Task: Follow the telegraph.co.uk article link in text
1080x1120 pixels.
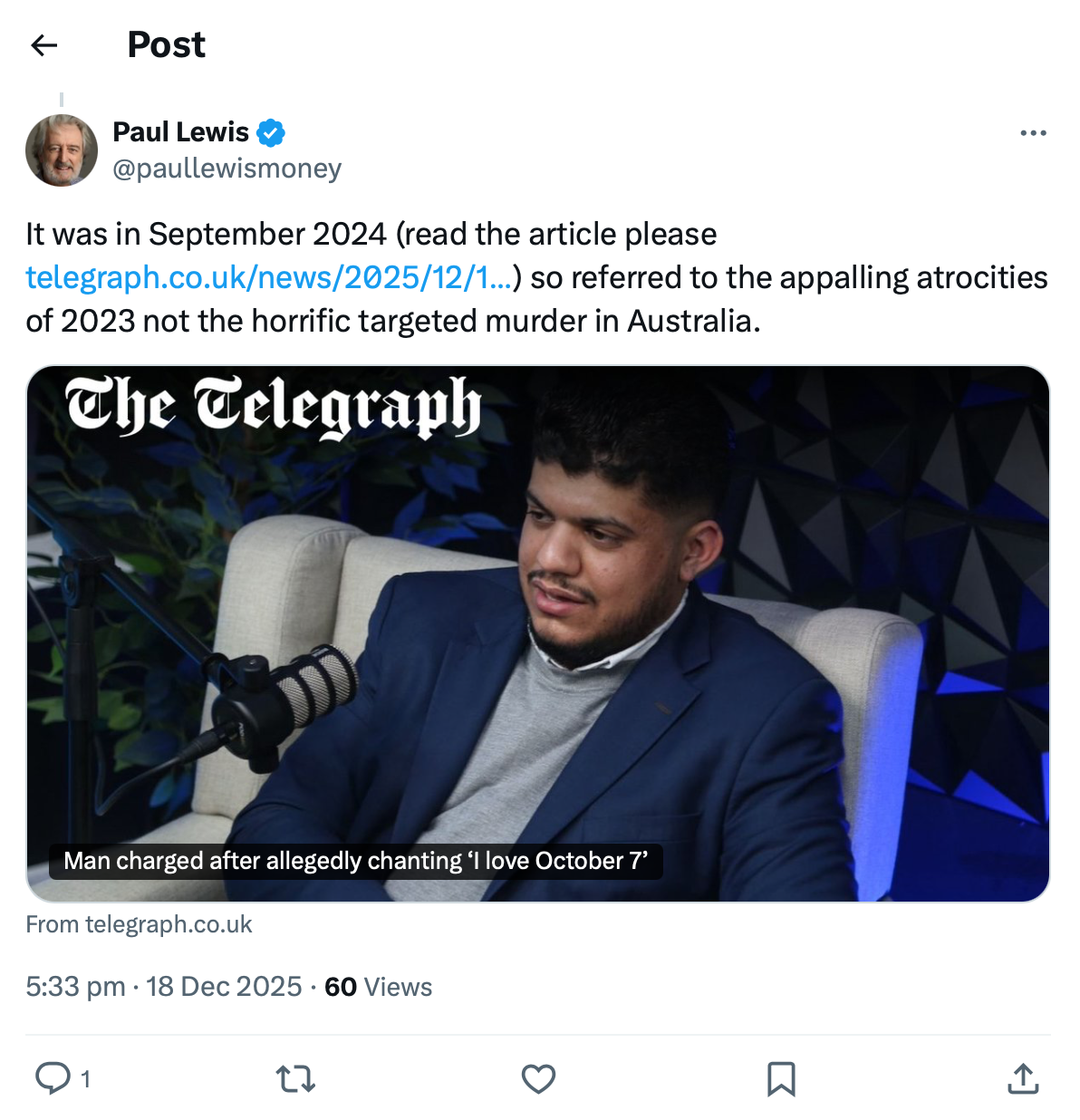Action: tap(268, 277)
